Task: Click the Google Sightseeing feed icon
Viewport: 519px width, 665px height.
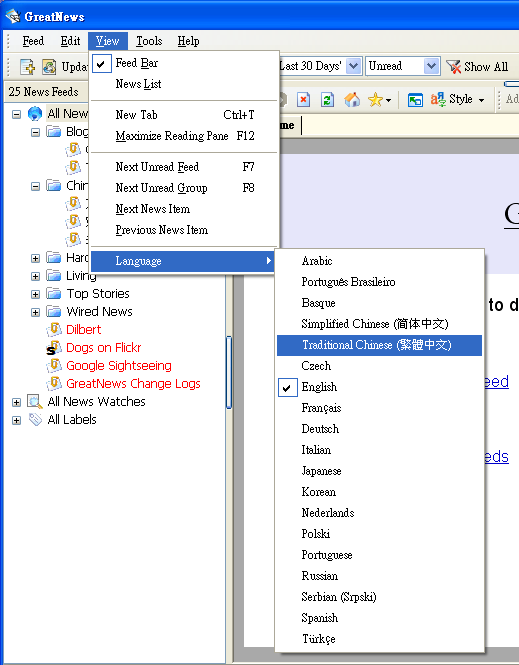Action: click(x=54, y=366)
